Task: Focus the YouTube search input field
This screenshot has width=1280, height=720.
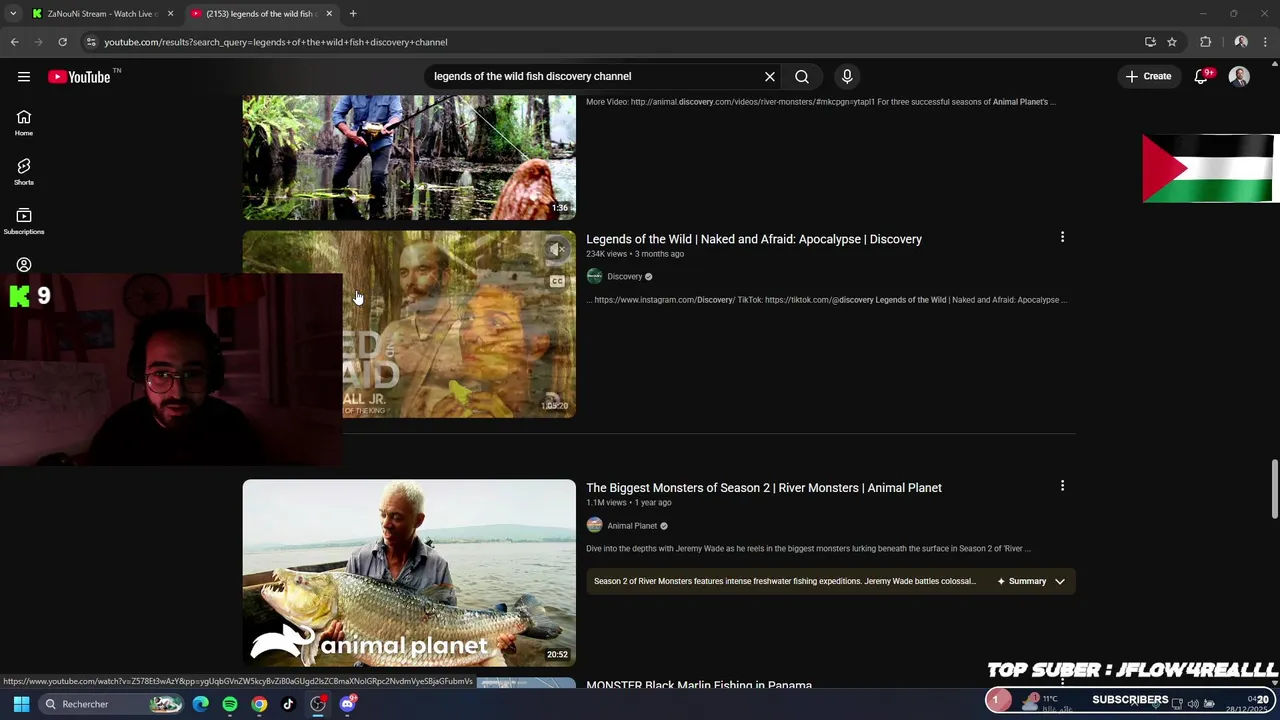Action: 595,76
